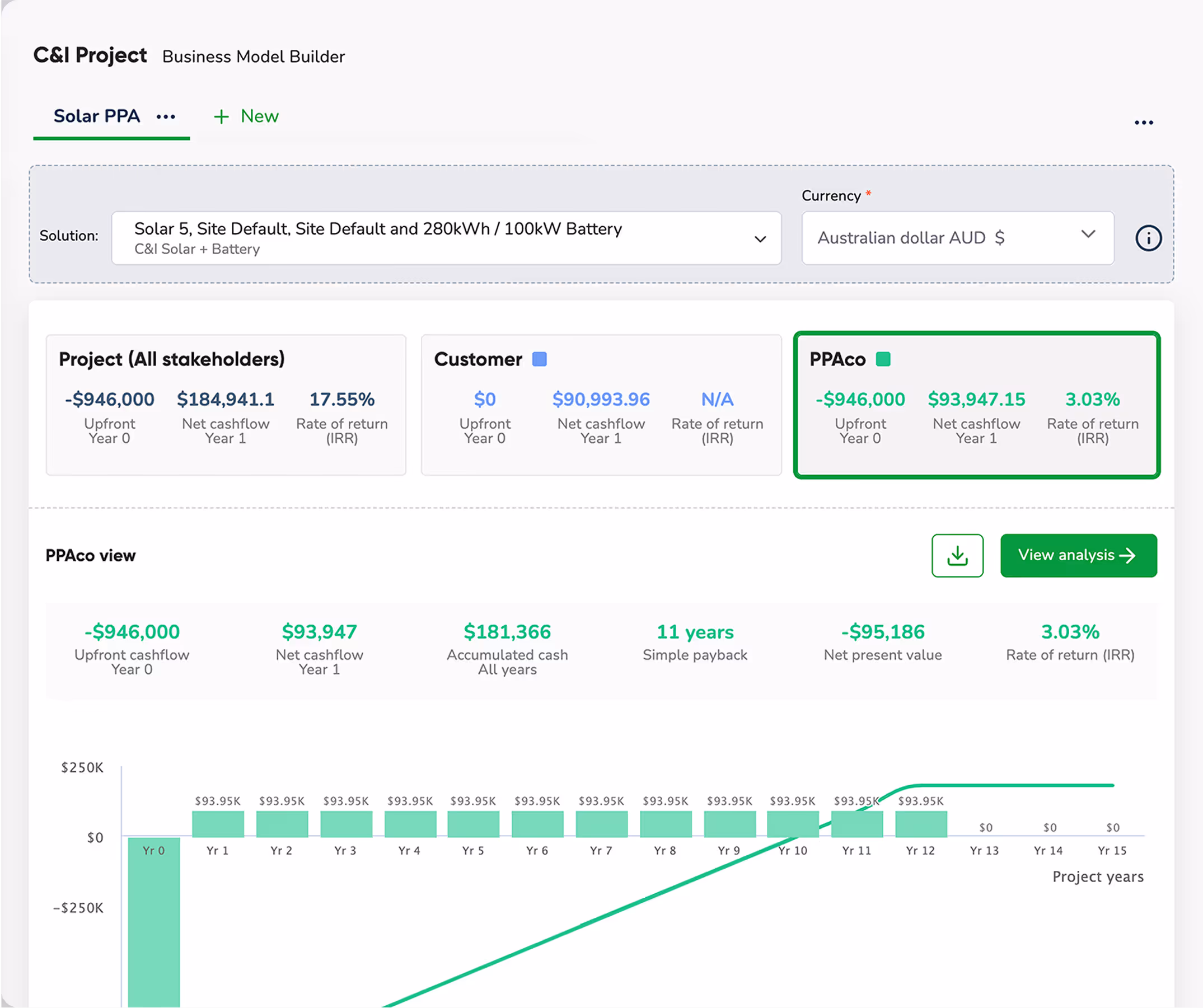The height and width of the screenshot is (1008, 1203).
Task: Click the Yr 15 axis label
Action: pyautogui.click(x=1112, y=851)
